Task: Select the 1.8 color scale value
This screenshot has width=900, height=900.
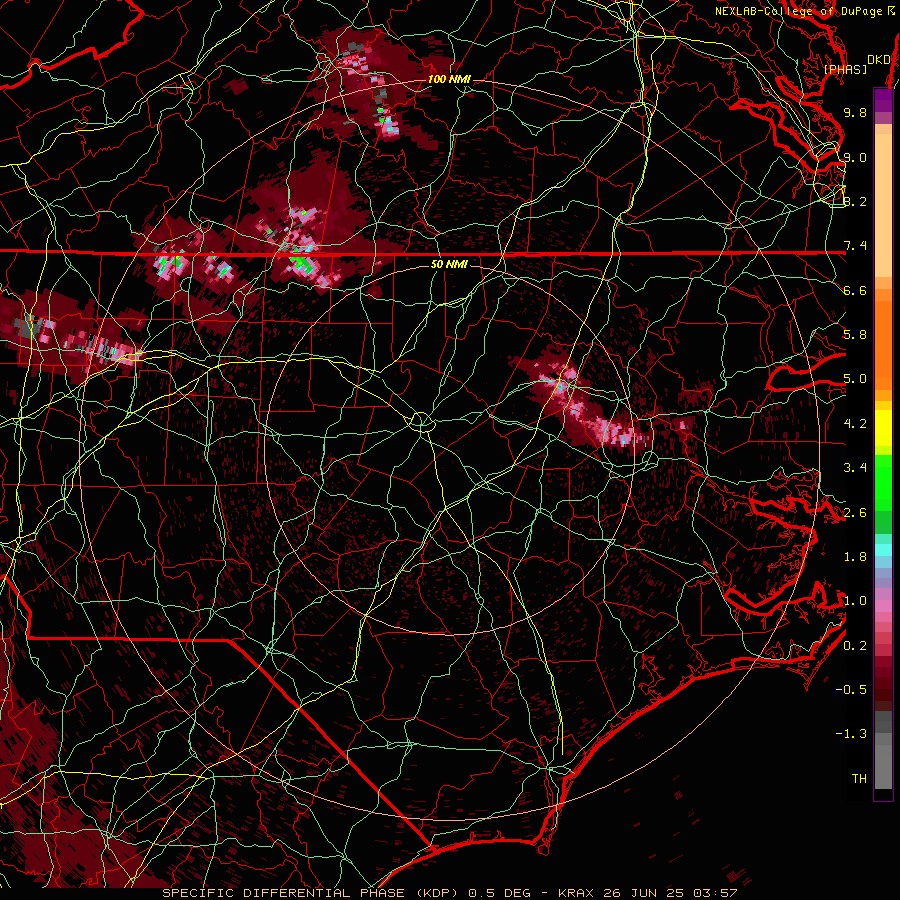Action: [x=855, y=557]
